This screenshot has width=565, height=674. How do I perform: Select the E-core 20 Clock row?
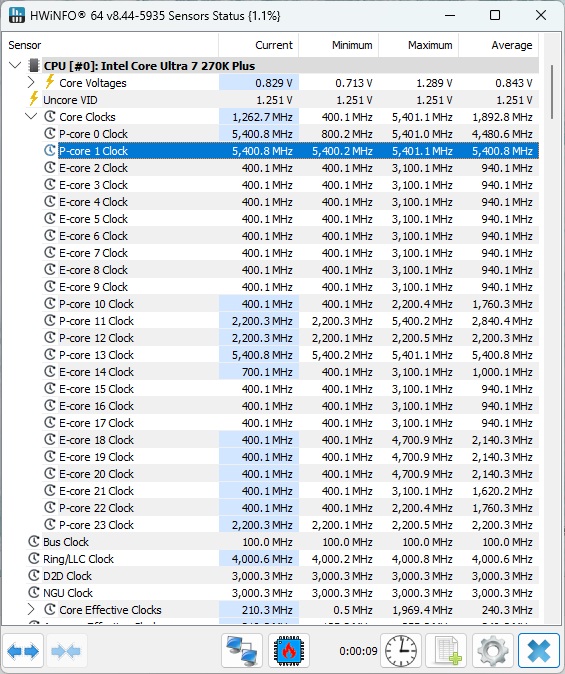coord(291,474)
